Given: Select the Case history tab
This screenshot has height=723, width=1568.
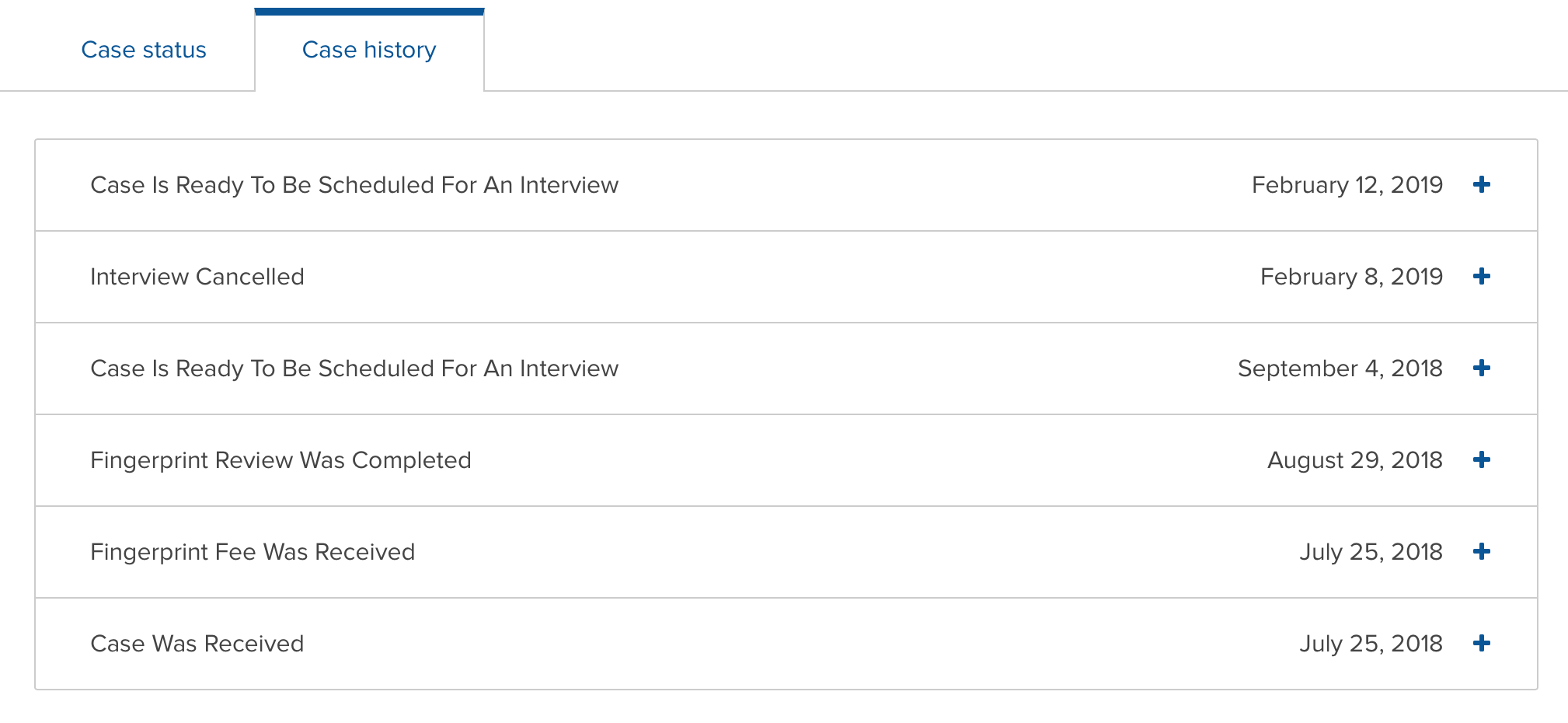Looking at the screenshot, I should point(369,50).
